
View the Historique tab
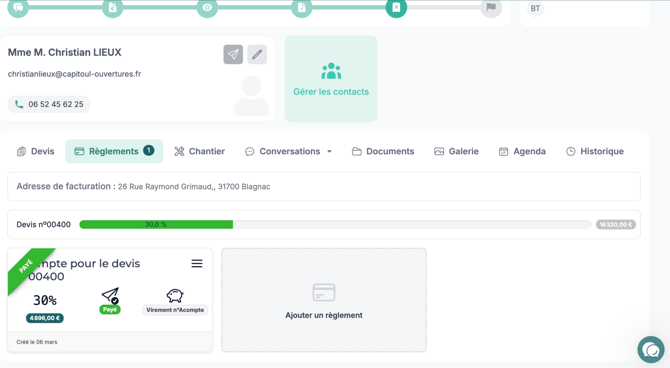pos(595,151)
